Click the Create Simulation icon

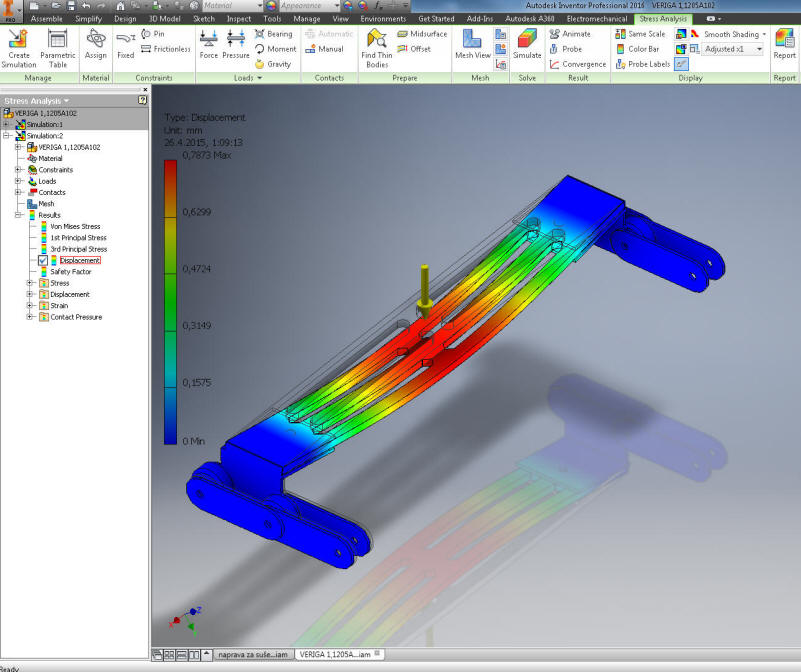[18, 46]
